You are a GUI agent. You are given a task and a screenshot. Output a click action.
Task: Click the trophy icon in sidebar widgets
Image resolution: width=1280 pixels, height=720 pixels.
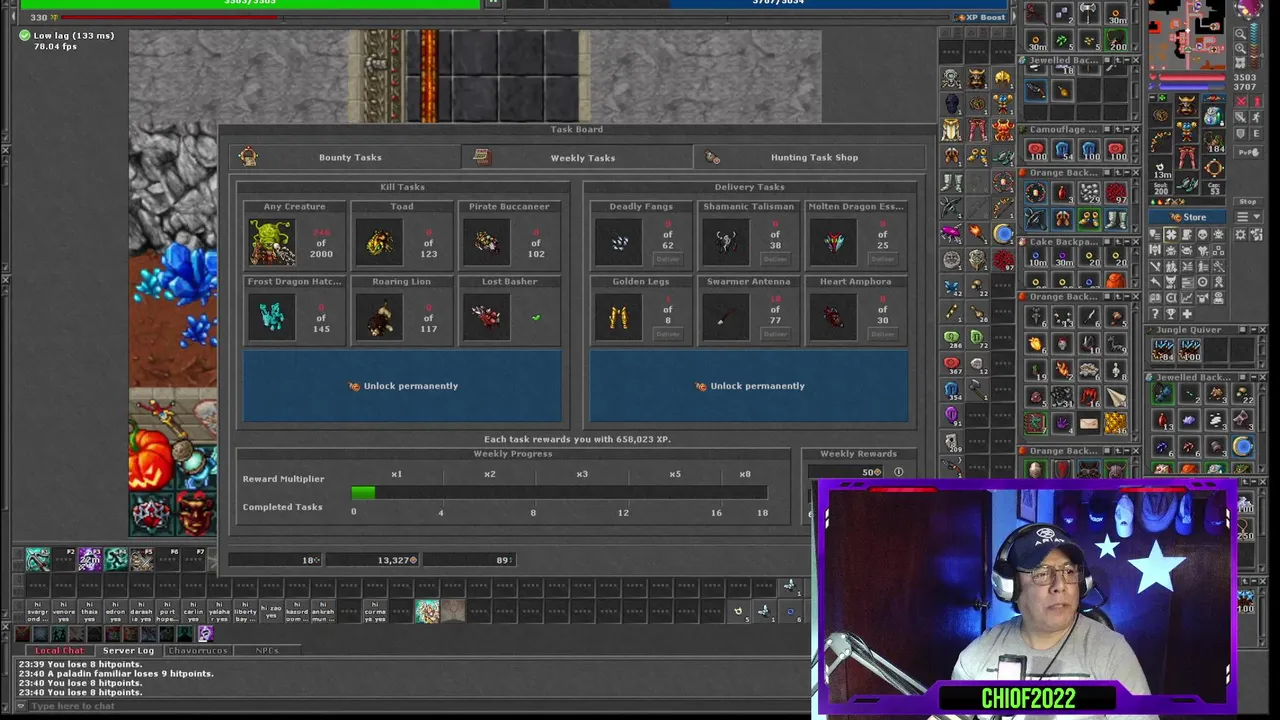(1171, 313)
